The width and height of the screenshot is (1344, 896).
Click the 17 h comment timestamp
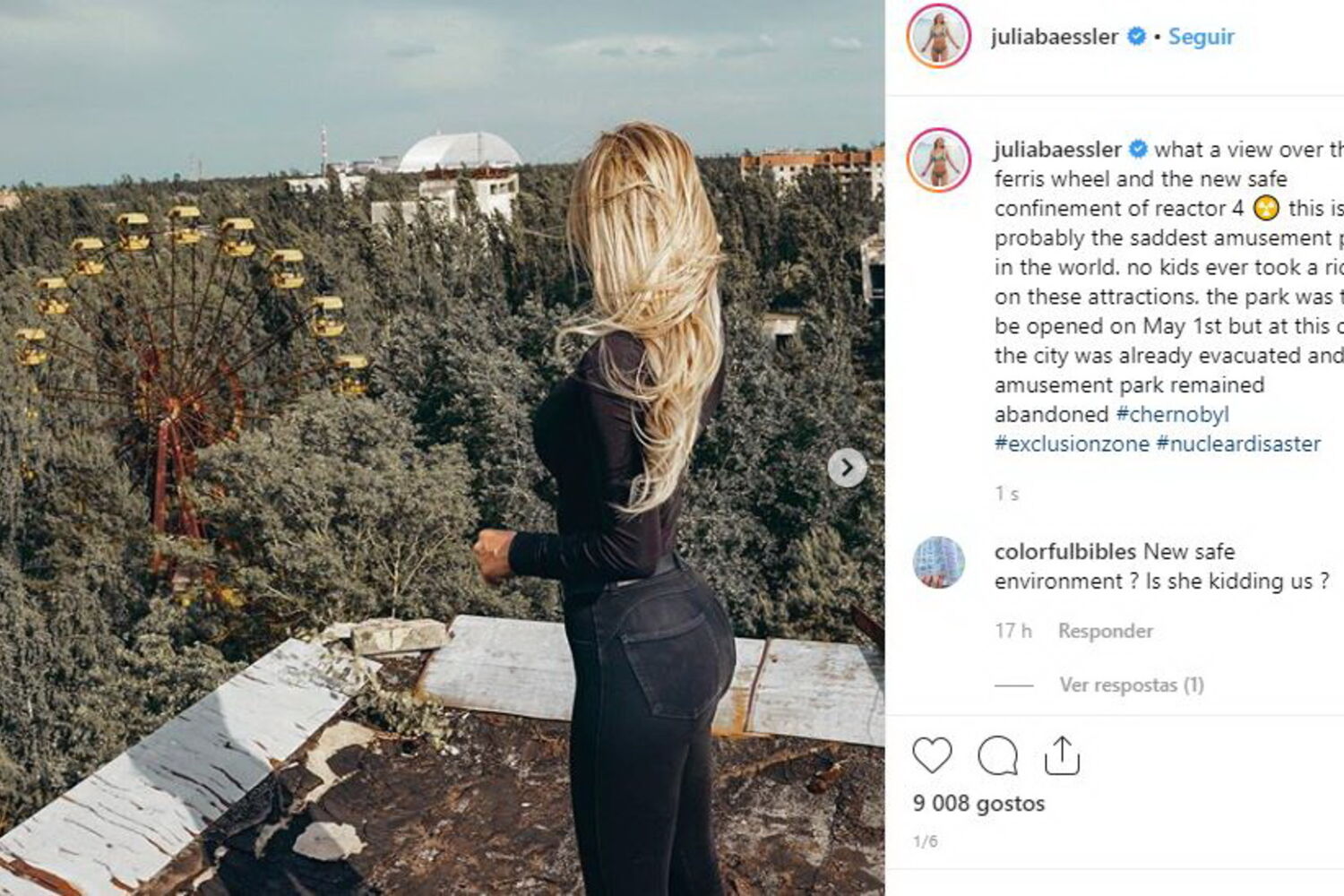coord(1013,631)
